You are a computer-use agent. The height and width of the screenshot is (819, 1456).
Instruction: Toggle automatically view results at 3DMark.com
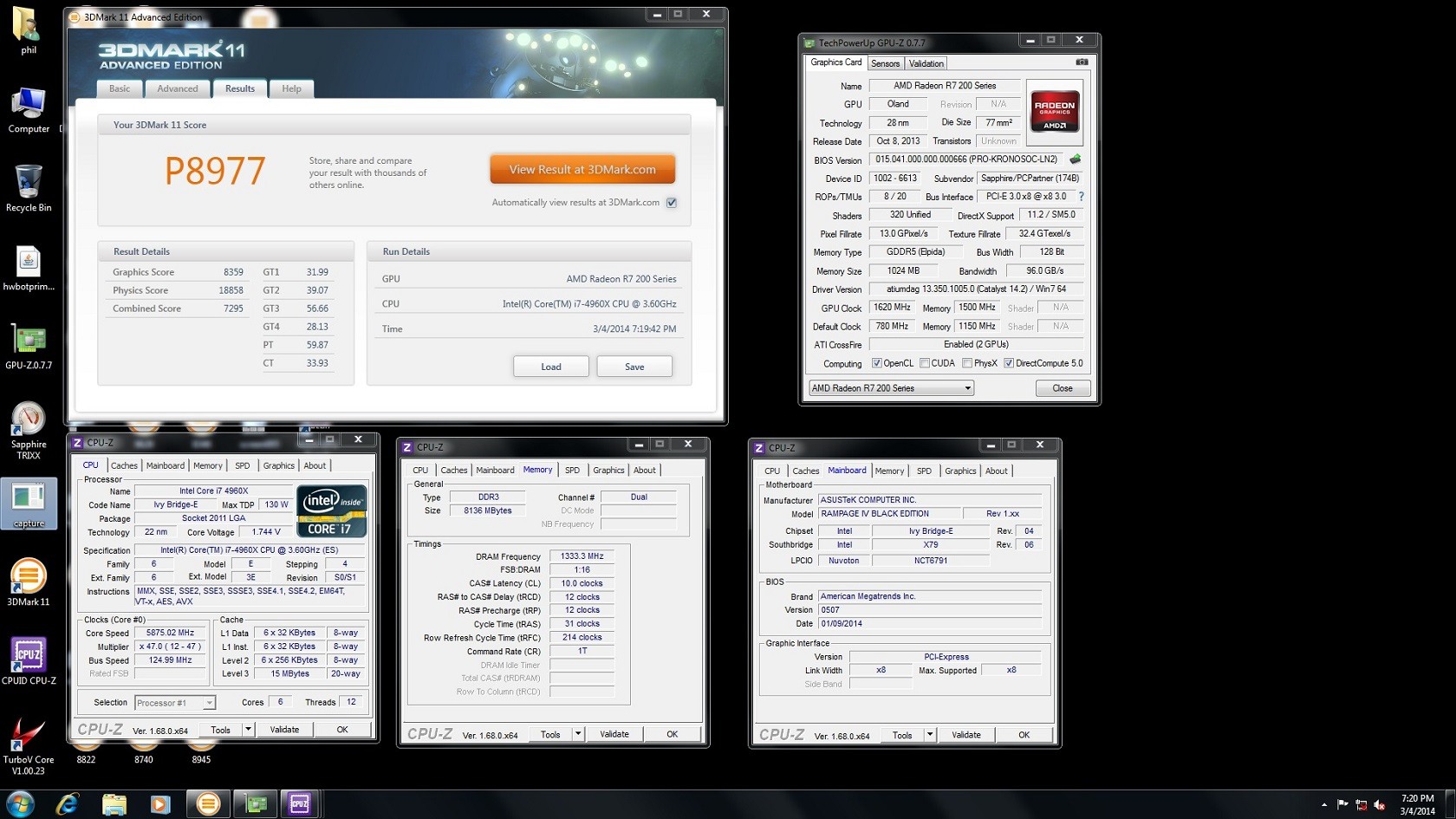pos(672,203)
